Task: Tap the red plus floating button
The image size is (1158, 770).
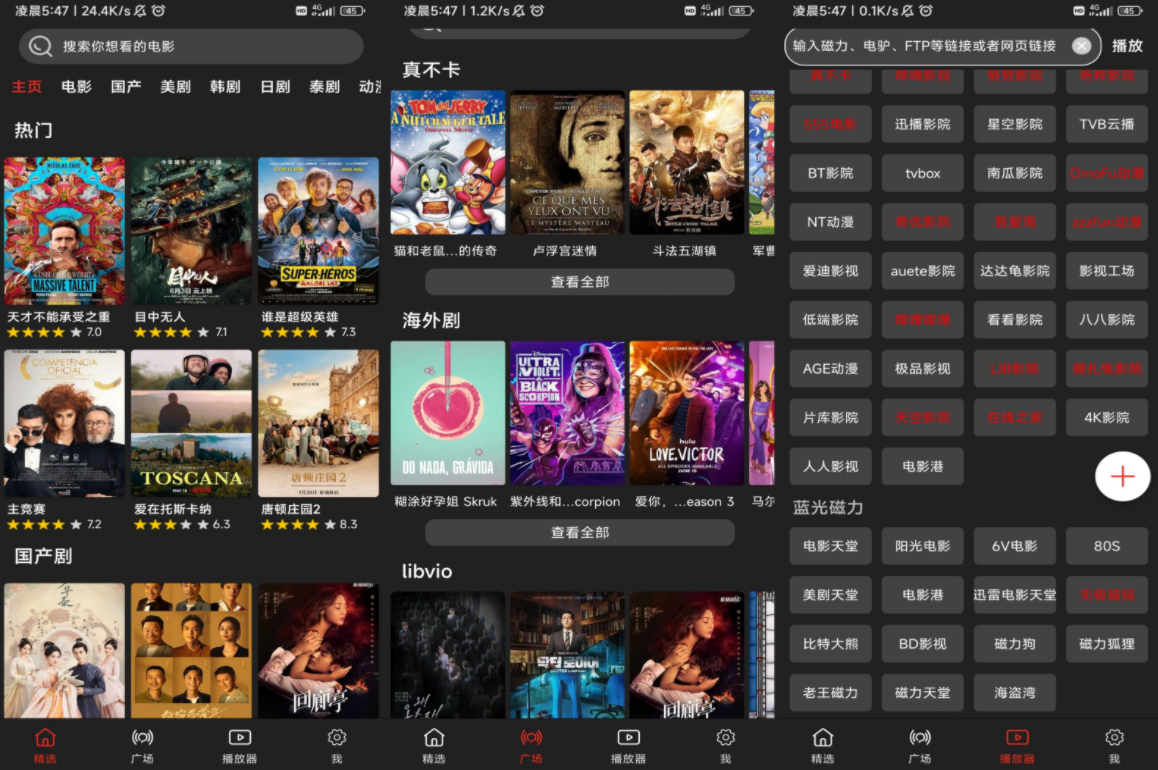Action: [1122, 477]
